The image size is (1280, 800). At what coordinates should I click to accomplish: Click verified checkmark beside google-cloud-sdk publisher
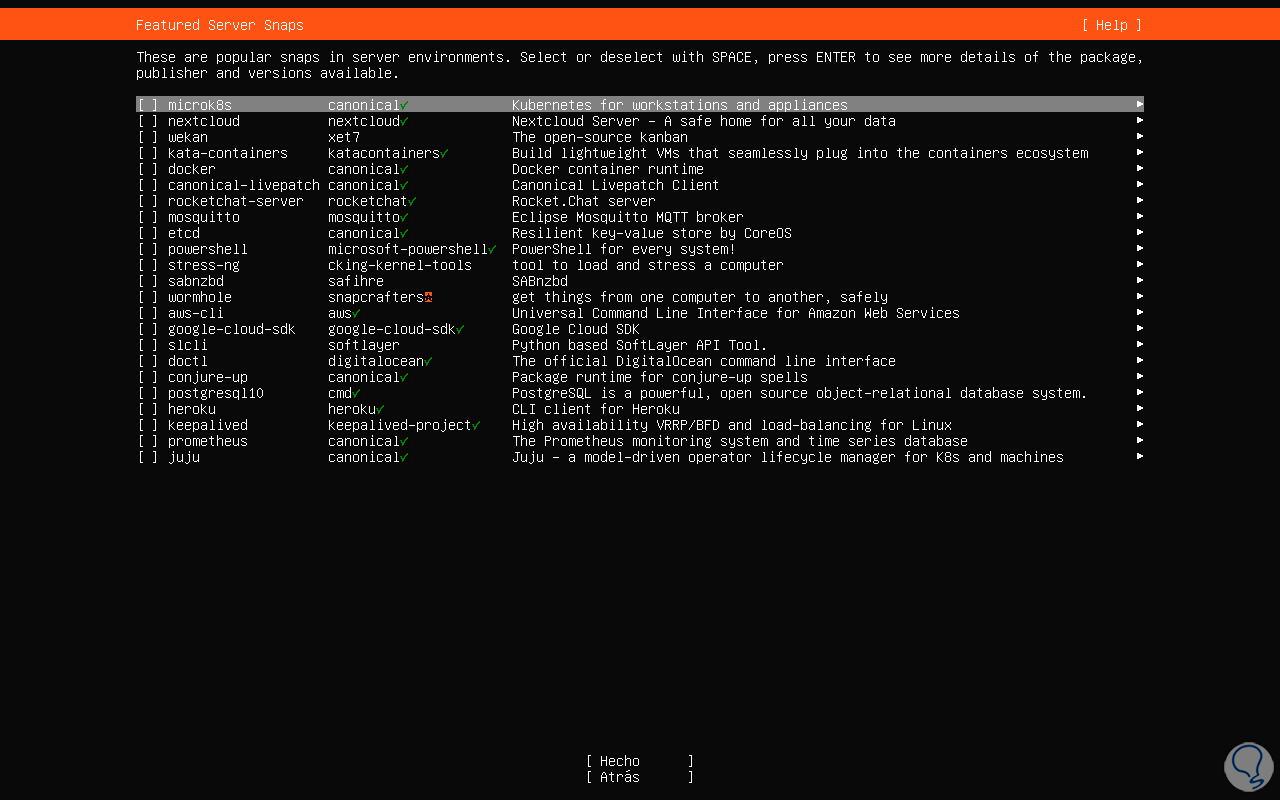click(460, 329)
